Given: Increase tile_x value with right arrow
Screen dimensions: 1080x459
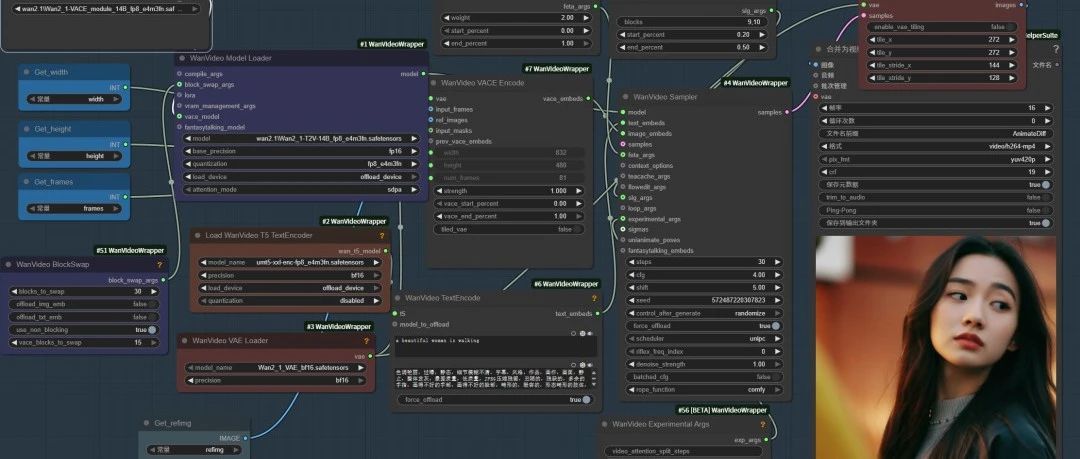Looking at the screenshot, I should click(1012, 40).
